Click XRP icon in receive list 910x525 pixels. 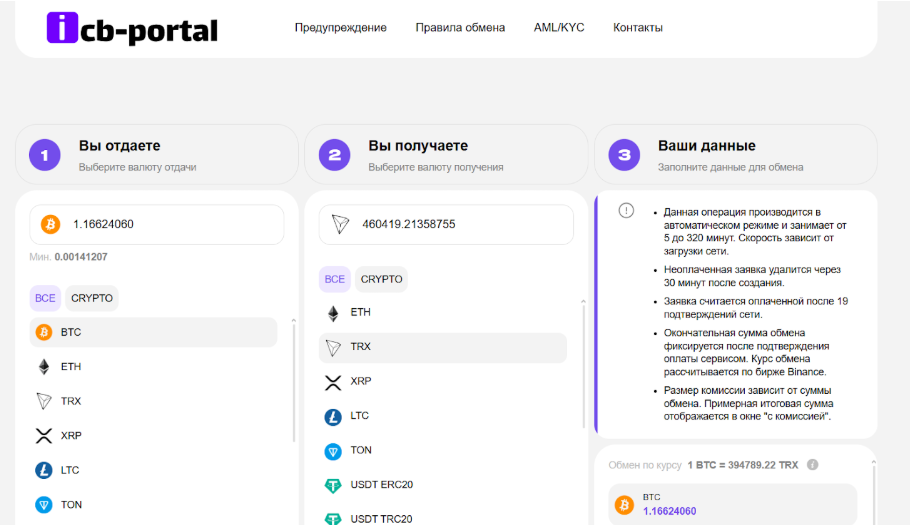click(333, 382)
